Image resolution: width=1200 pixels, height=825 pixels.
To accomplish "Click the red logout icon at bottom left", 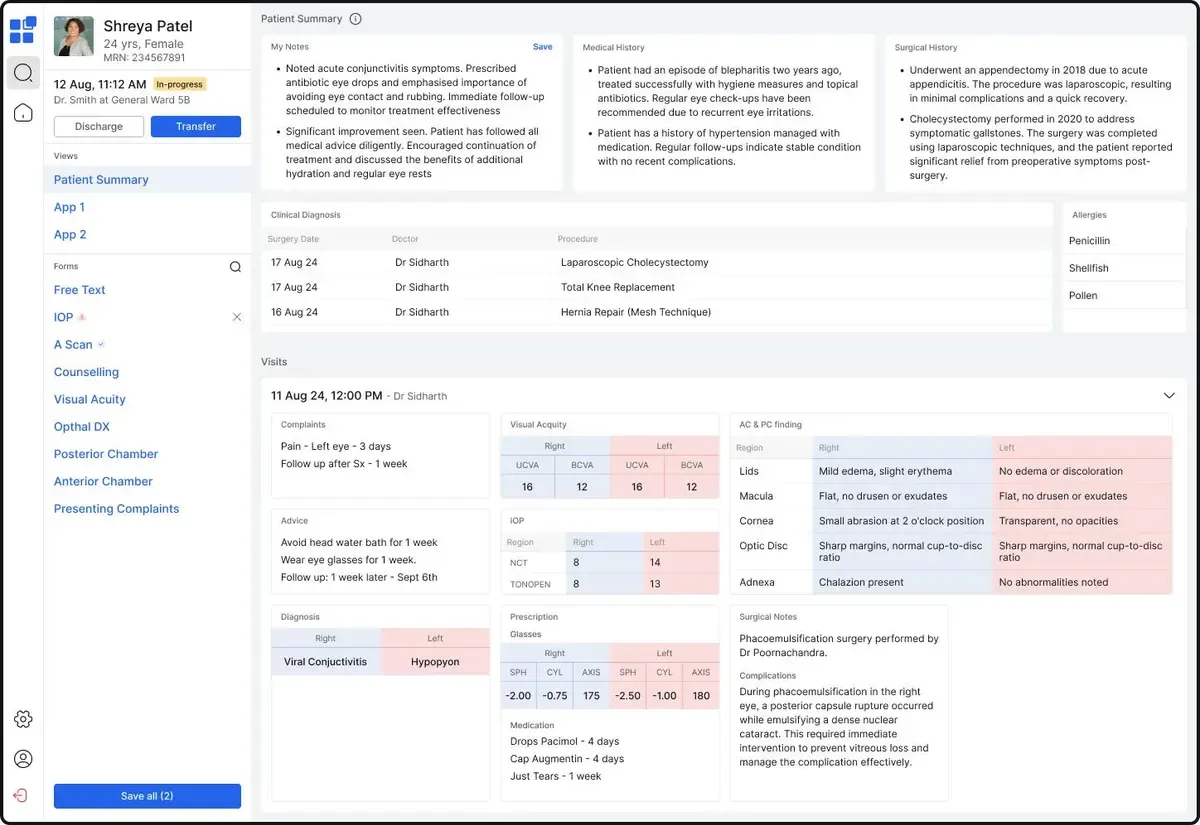I will 23,795.
